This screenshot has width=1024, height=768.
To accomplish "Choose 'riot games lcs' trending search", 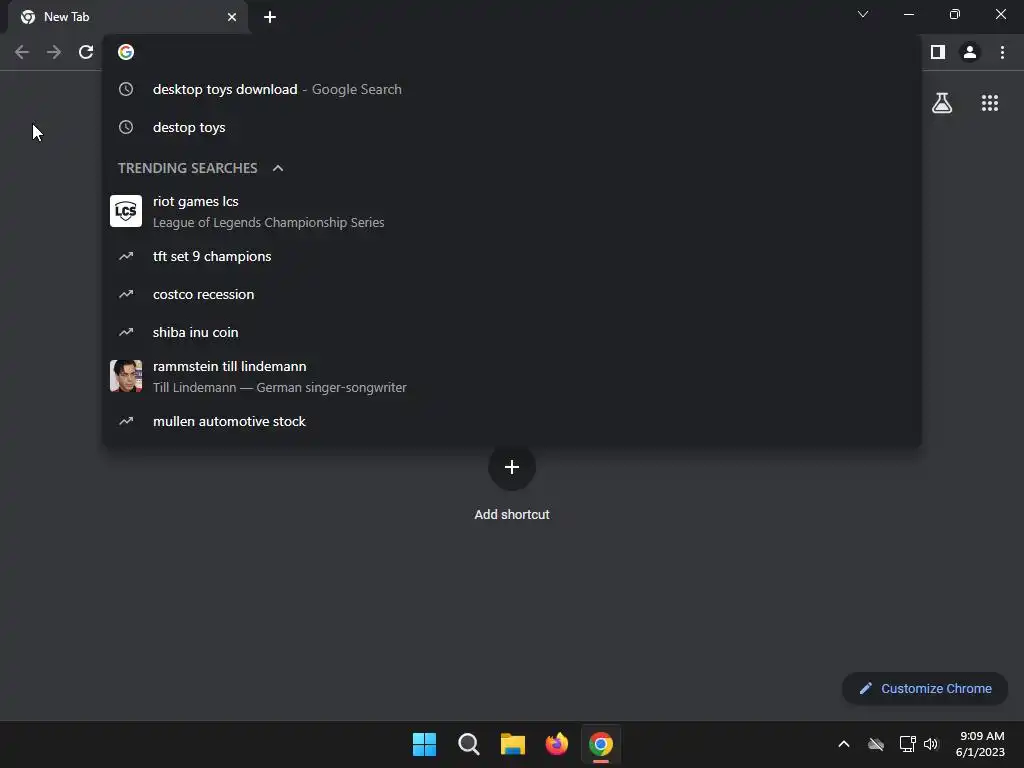I will click(512, 212).
